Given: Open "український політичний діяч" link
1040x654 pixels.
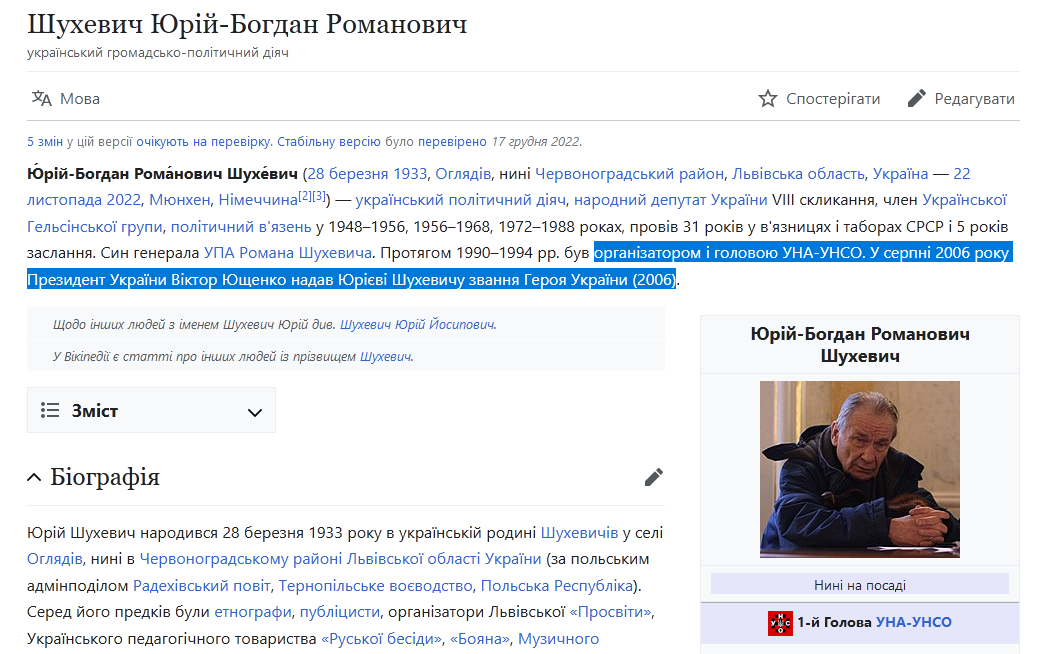Looking at the screenshot, I should (460, 200).
